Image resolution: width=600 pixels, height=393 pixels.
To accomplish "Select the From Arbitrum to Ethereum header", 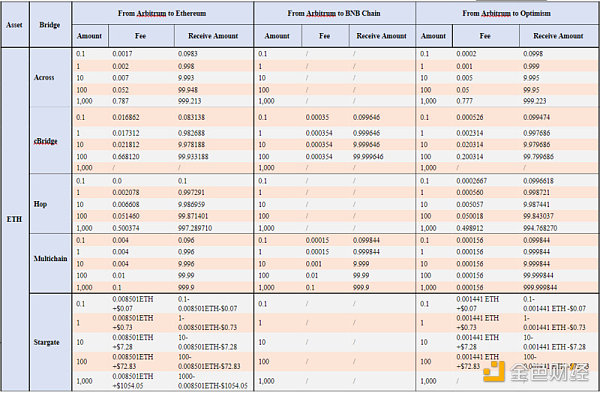I will (x=162, y=13).
